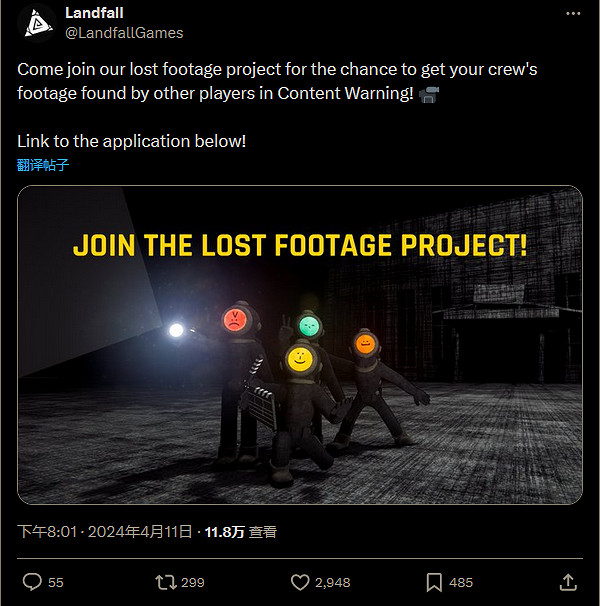Click the reply comment icon

pyautogui.click(x=32, y=581)
